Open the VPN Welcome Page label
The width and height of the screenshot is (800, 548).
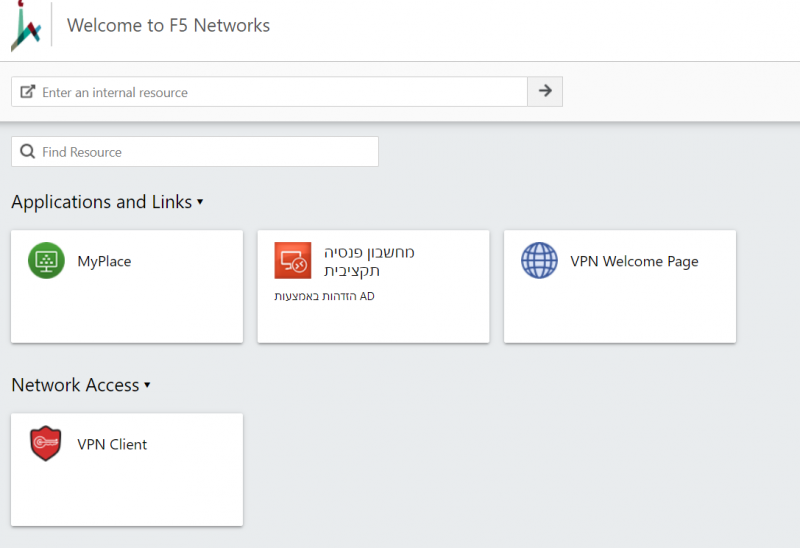point(634,261)
